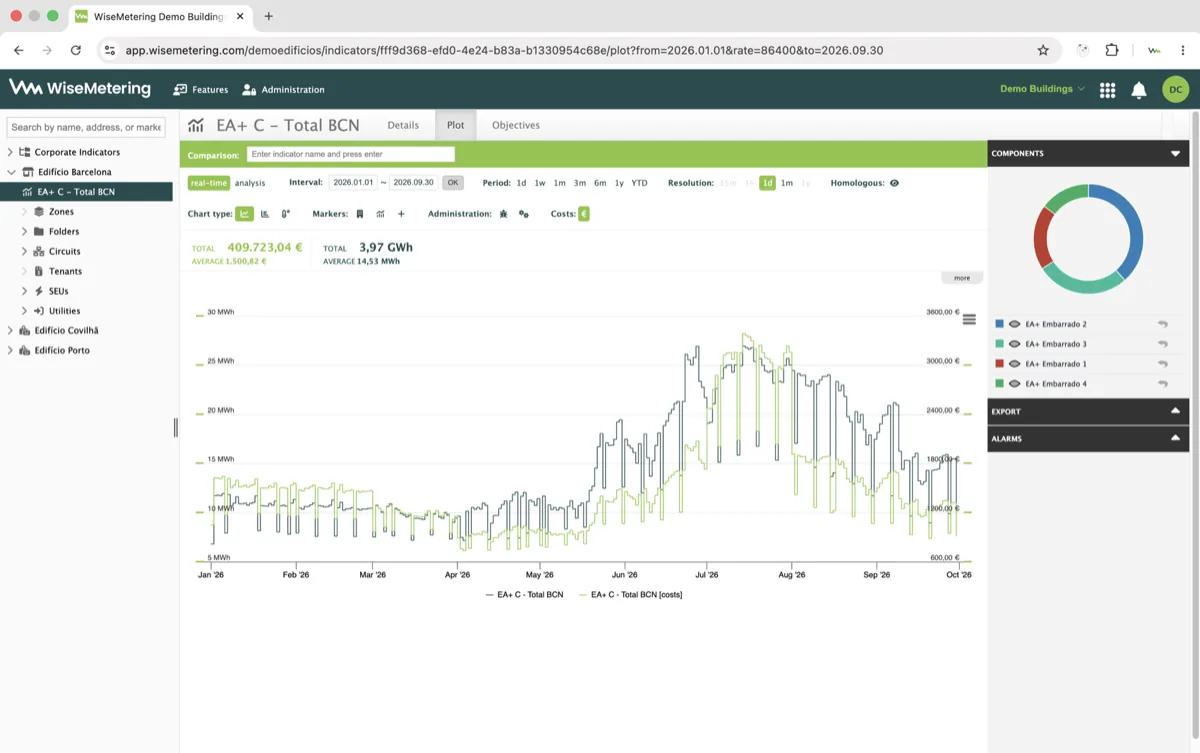Collapse the Components panel
This screenshot has height=753, width=1200.
1175,154
